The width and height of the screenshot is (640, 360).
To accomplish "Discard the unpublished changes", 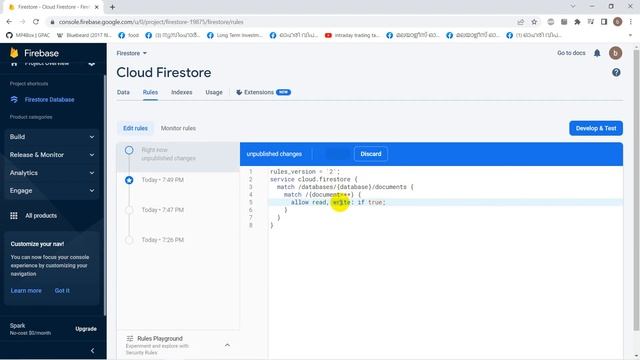I will [x=371, y=154].
